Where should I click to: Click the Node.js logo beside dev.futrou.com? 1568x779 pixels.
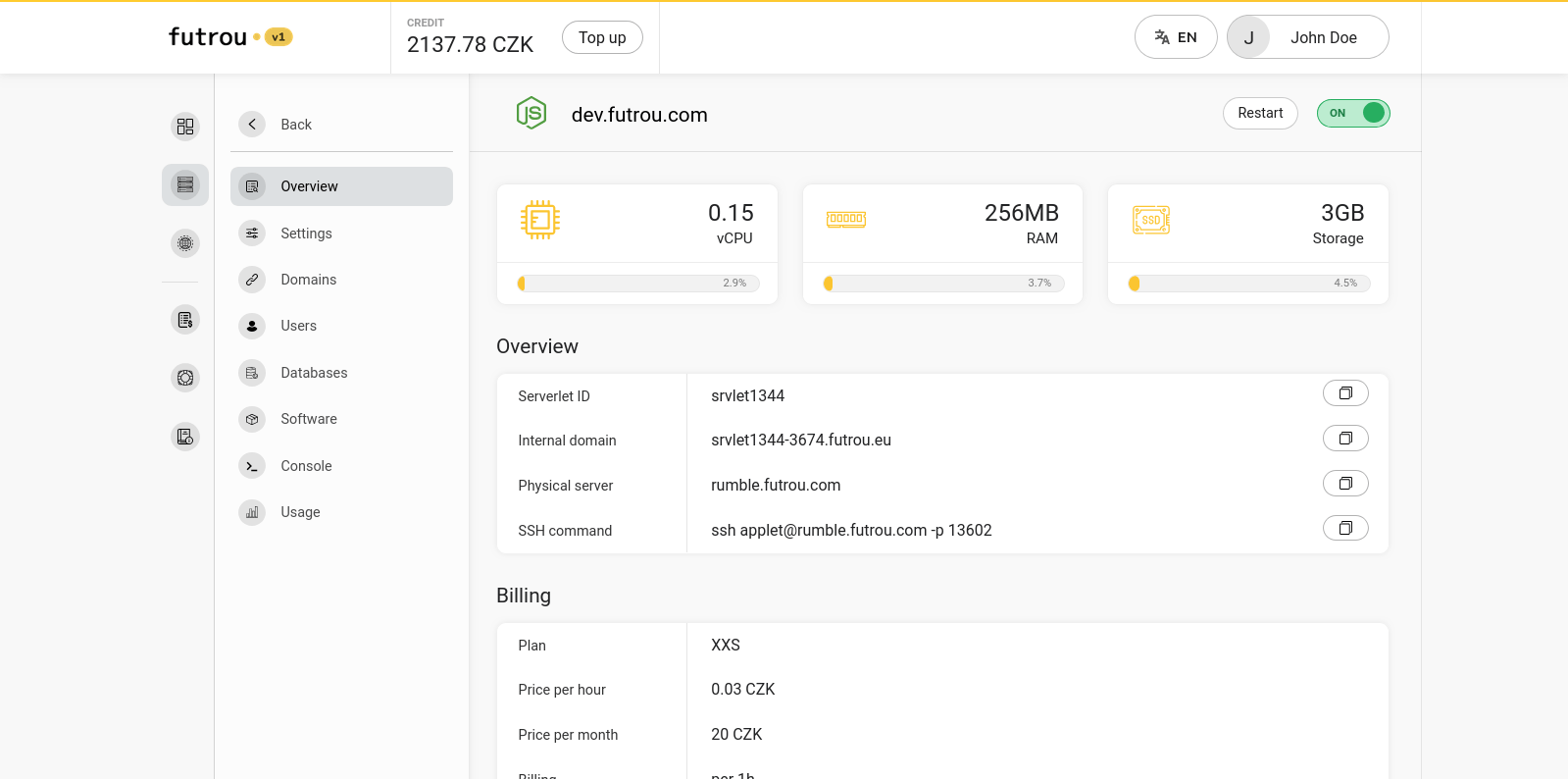click(531, 114)
